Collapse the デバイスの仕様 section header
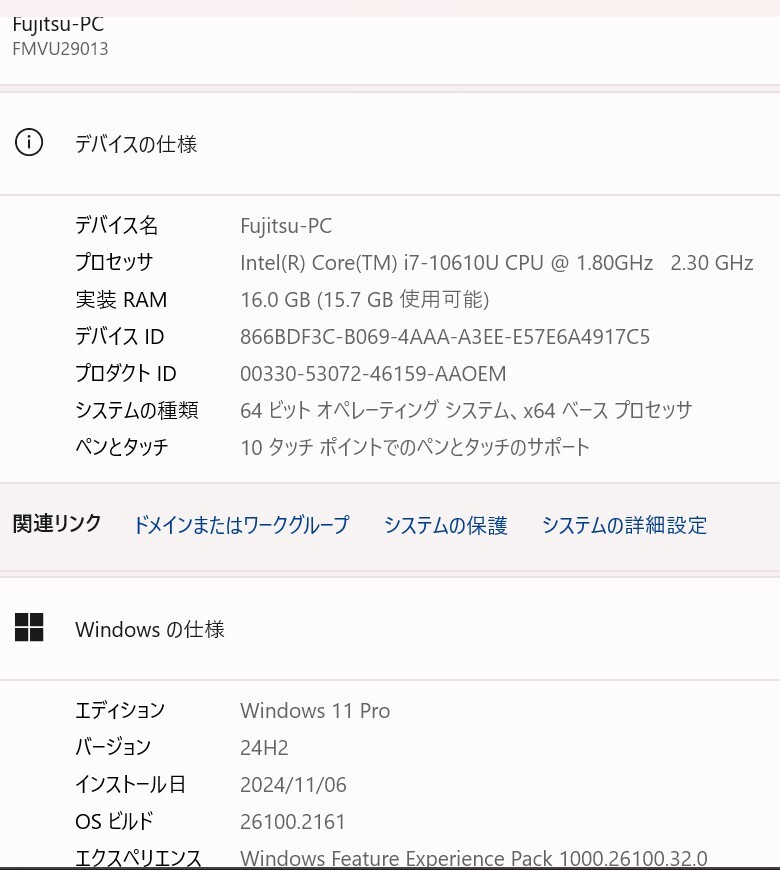780x870 pixels. [390, 144]
